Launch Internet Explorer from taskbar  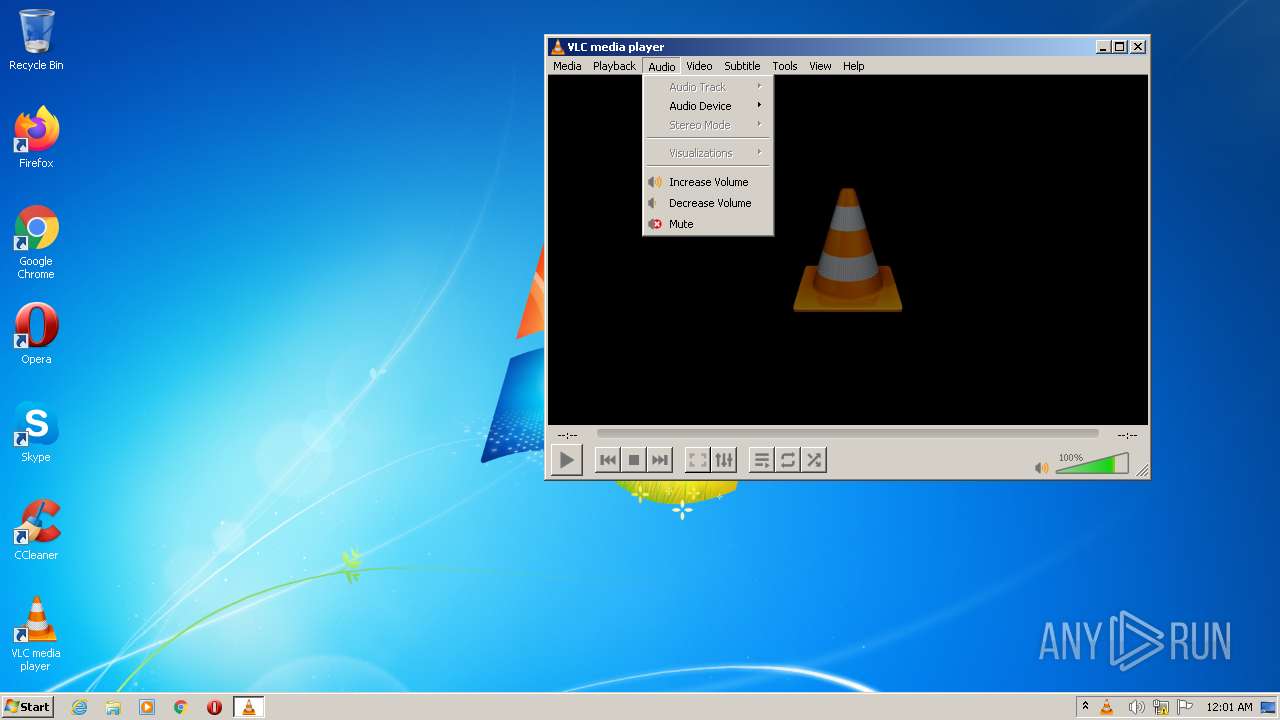(x=79, y=707)
